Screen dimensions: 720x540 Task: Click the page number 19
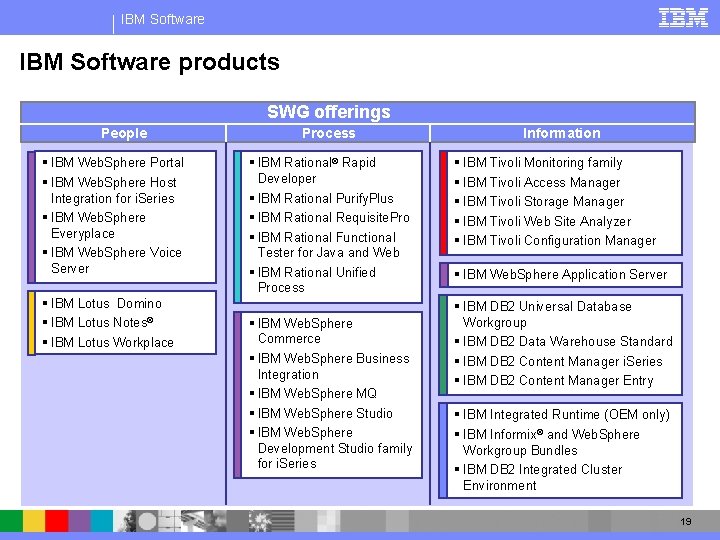click(x=686, y=521)
